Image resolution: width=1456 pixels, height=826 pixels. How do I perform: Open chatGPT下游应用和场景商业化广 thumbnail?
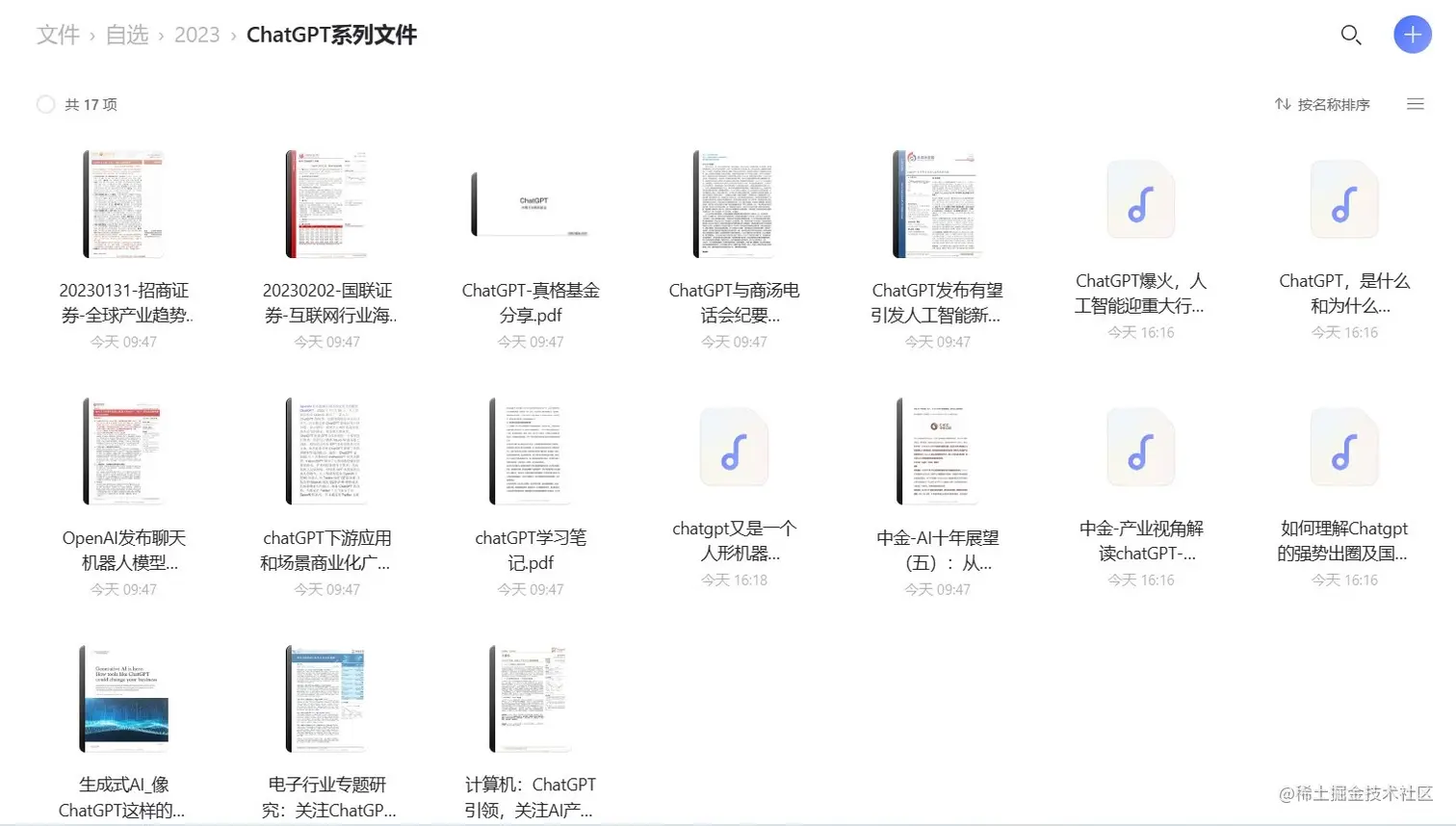[327, 452]
